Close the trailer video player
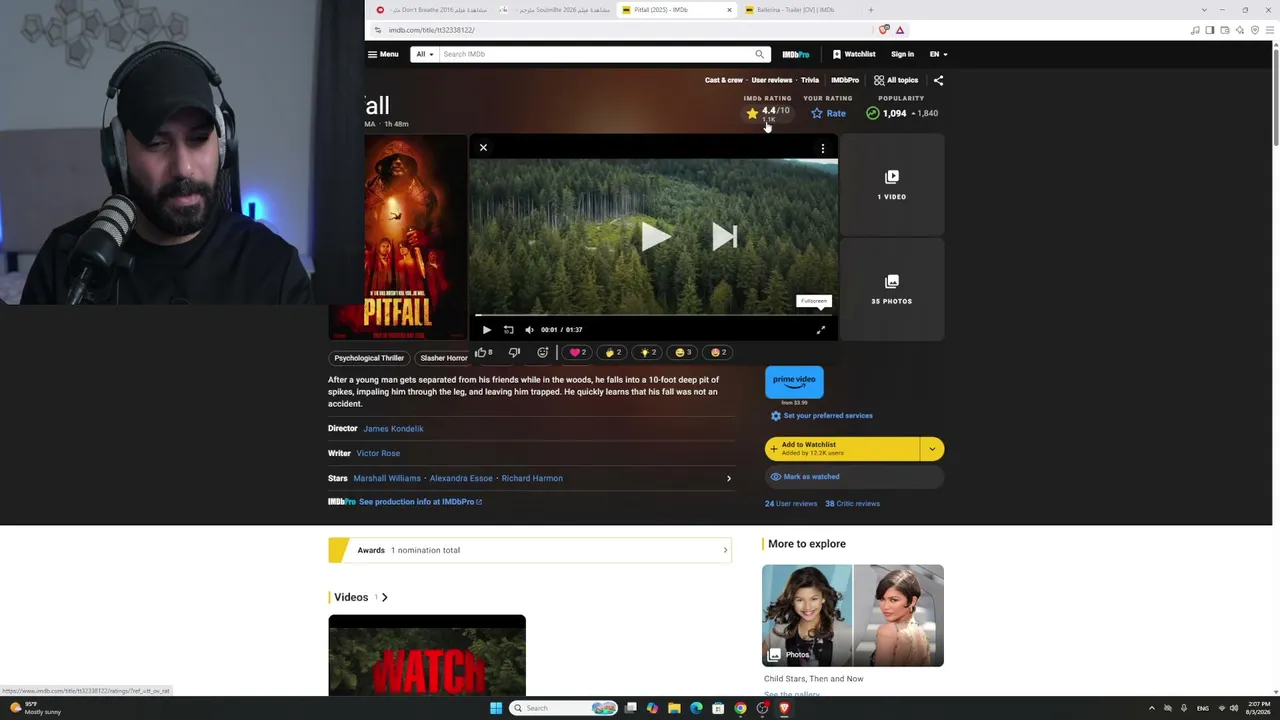This screenshot has height=720, width=1280. 483,148
